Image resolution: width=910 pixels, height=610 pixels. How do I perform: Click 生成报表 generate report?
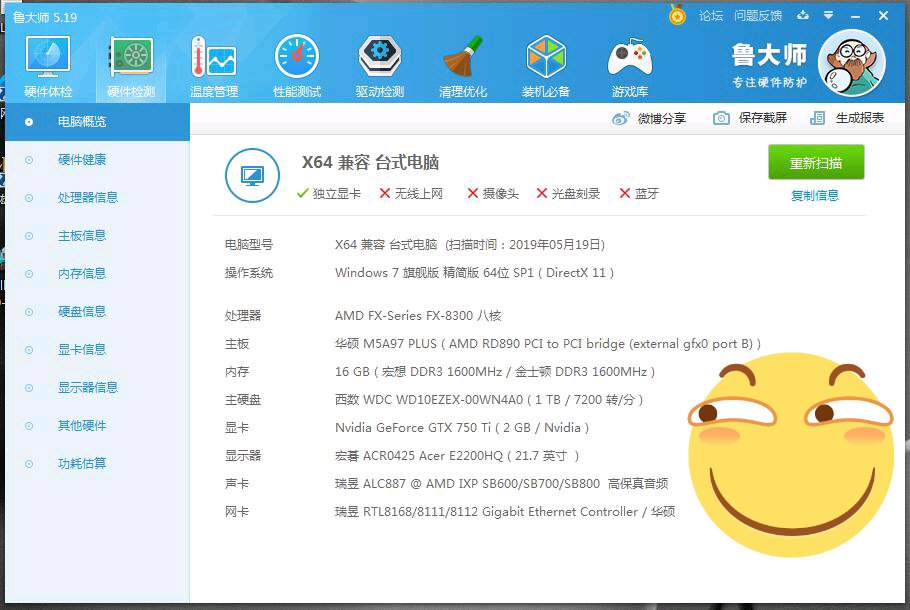tap(847, 118)
